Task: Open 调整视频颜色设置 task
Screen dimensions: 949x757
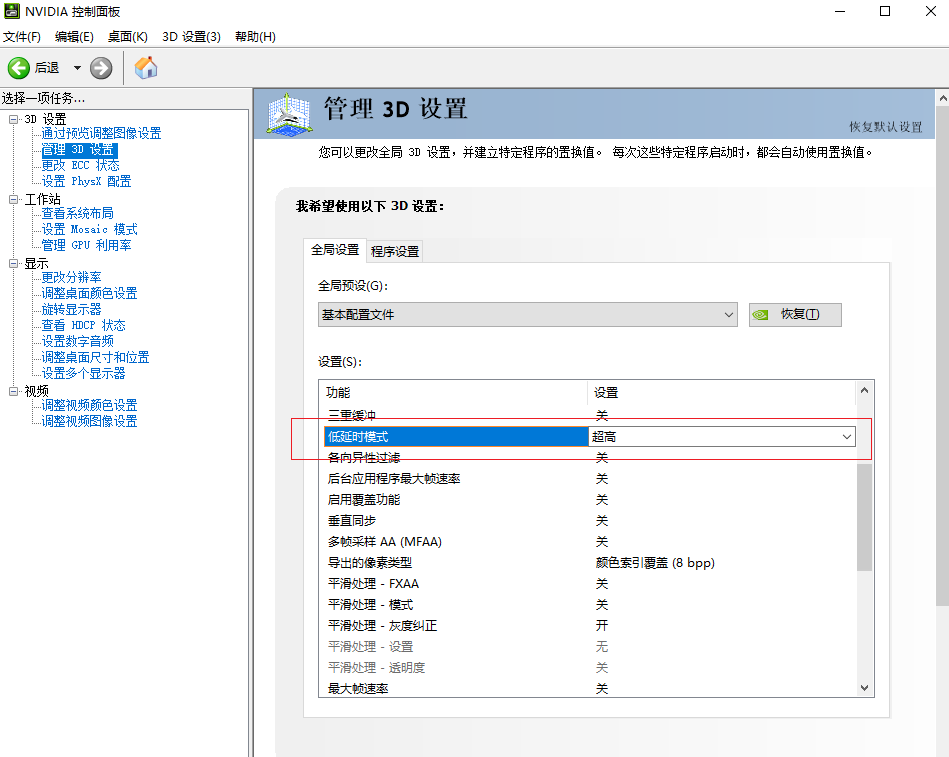Action: [89, 405]
